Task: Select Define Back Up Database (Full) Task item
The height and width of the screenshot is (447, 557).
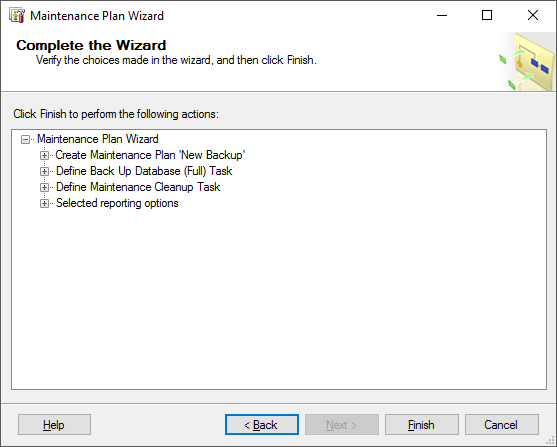Action: (x=144, y=171)
